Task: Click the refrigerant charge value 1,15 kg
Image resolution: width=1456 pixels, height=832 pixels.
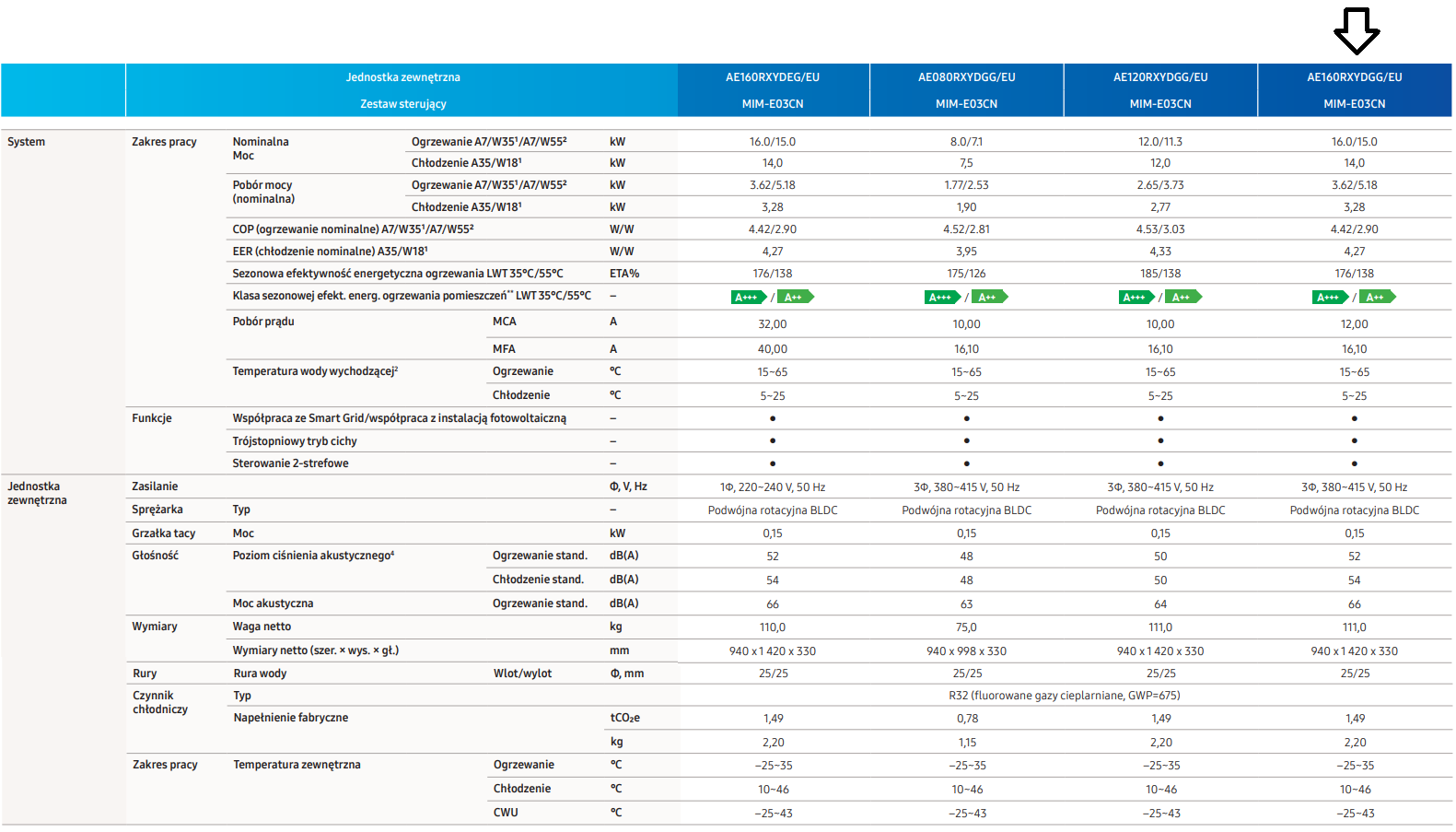Action: (967, 743)
